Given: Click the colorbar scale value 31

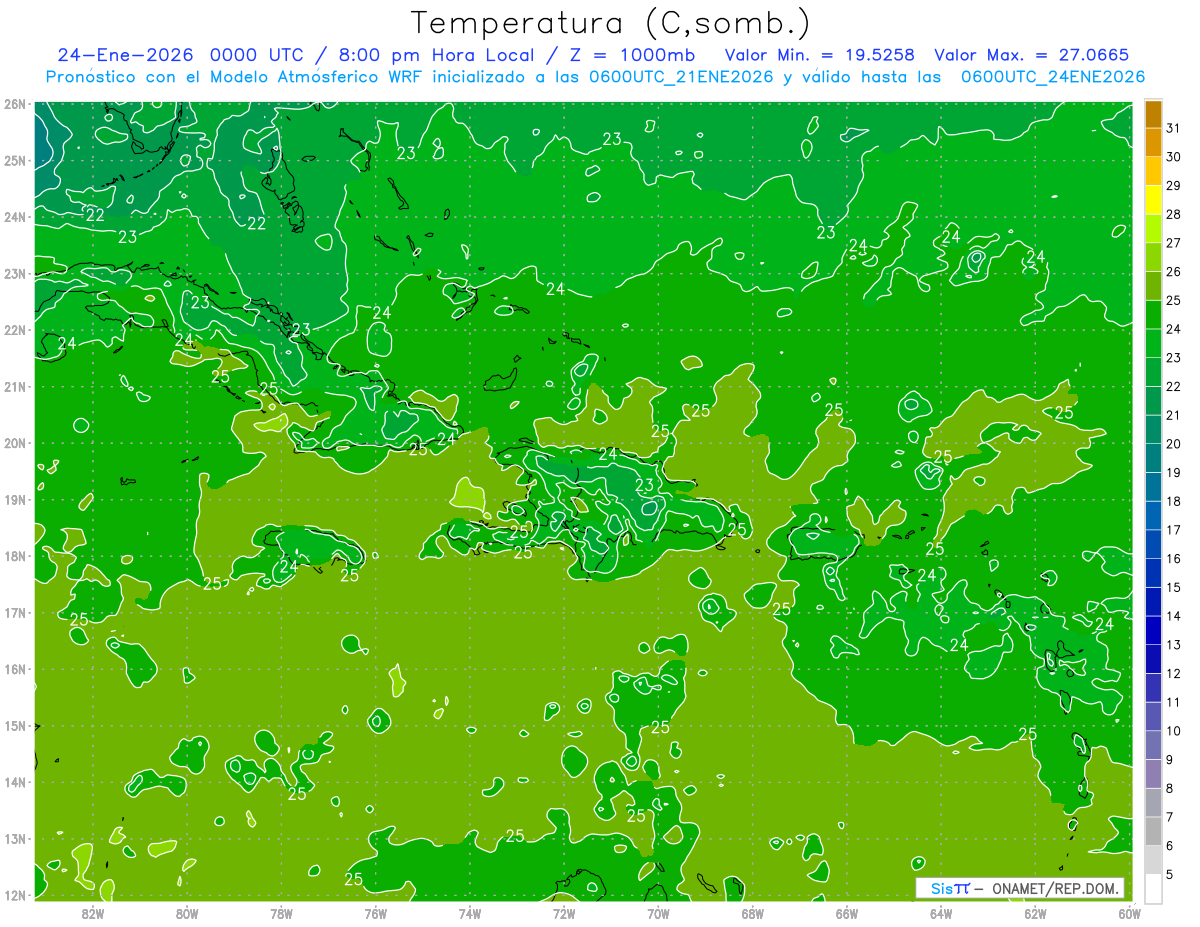Looking at the screenshot, I should pos(1173,128).
